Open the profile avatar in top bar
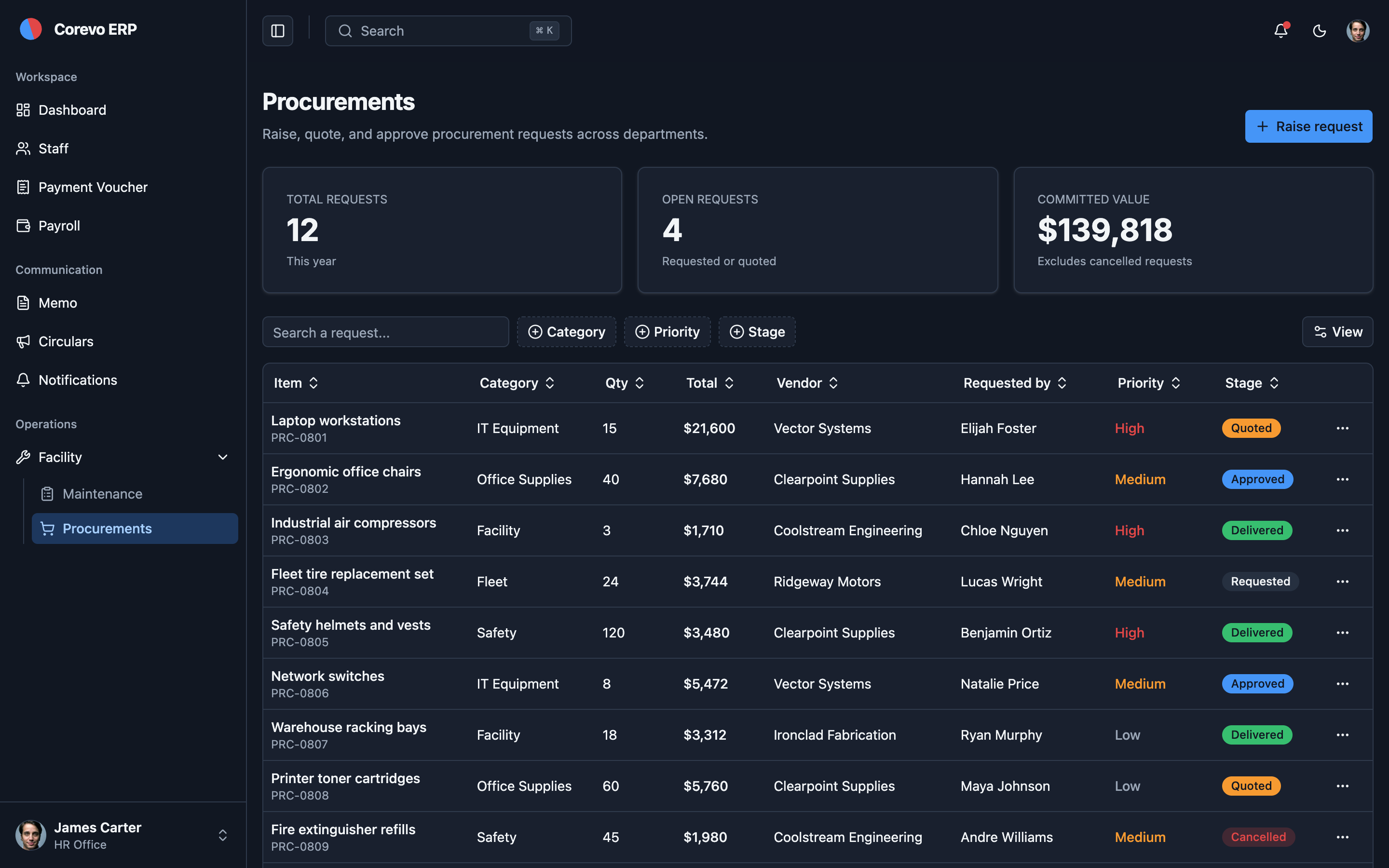The height and width of the screenshot is (868, 1389). (x=1358, y=31)
